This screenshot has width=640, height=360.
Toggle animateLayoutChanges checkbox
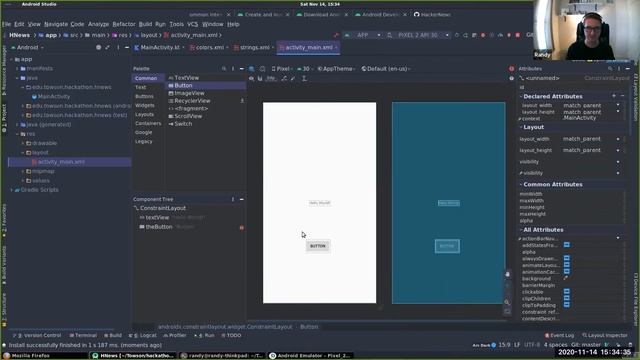pos(567,265)
